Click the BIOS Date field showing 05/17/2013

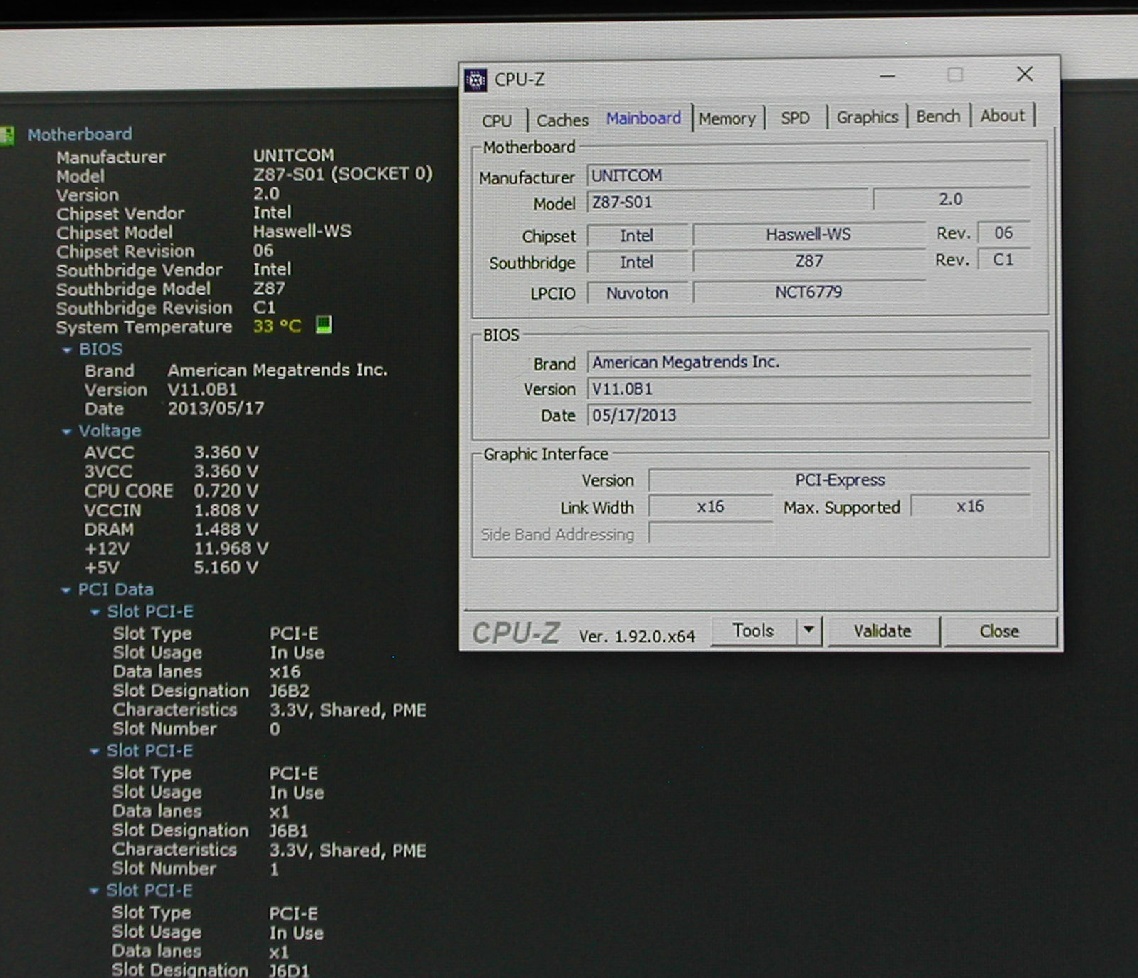[x=809, y=415]
